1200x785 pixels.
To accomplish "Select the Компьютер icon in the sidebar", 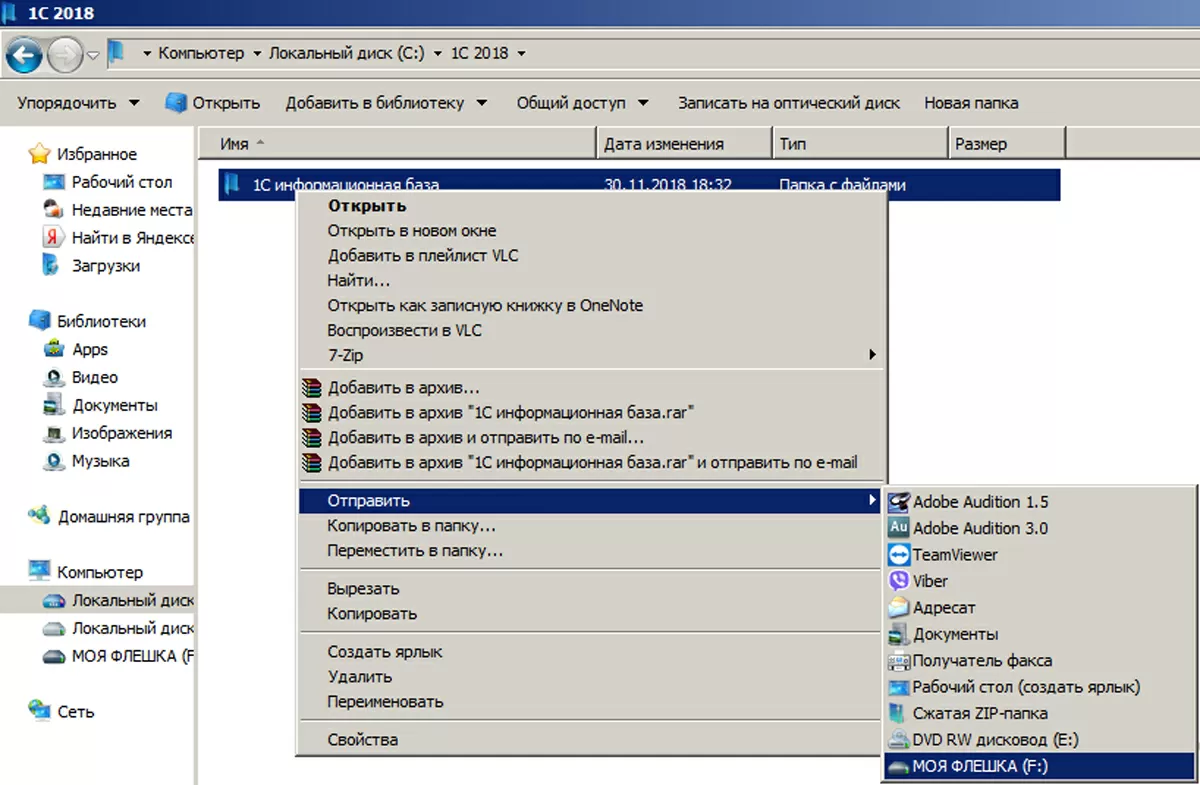I will coord(39,572).
